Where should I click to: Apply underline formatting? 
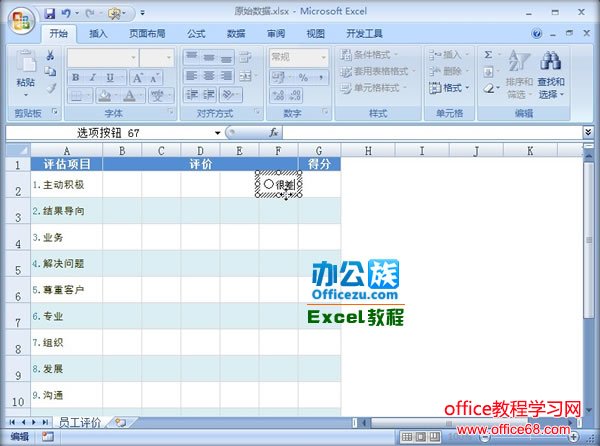tap(110, 78)
